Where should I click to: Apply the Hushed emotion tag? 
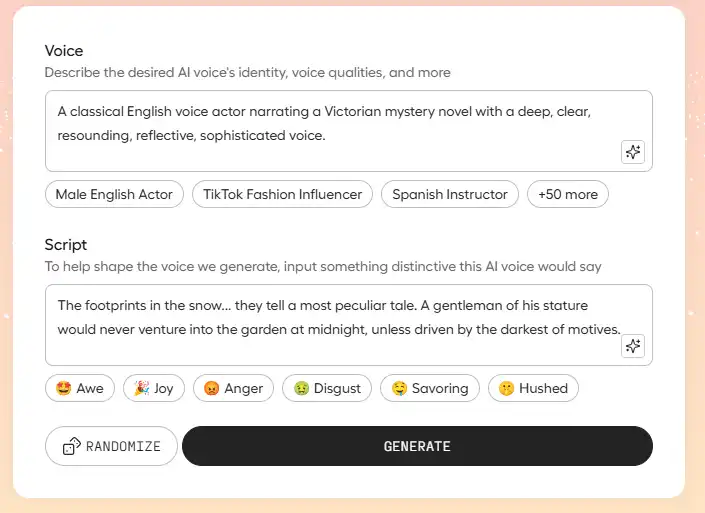pyautogui.click(x=533, y=388)
